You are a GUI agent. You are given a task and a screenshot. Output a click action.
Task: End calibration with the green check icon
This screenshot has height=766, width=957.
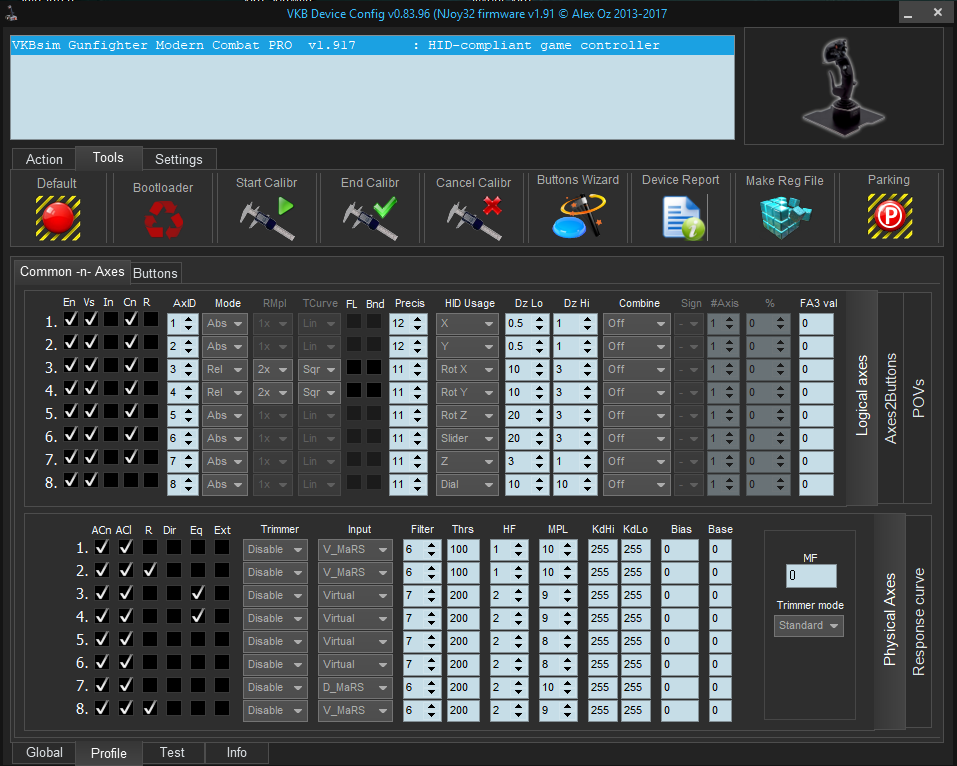click(x=370, y=219)
